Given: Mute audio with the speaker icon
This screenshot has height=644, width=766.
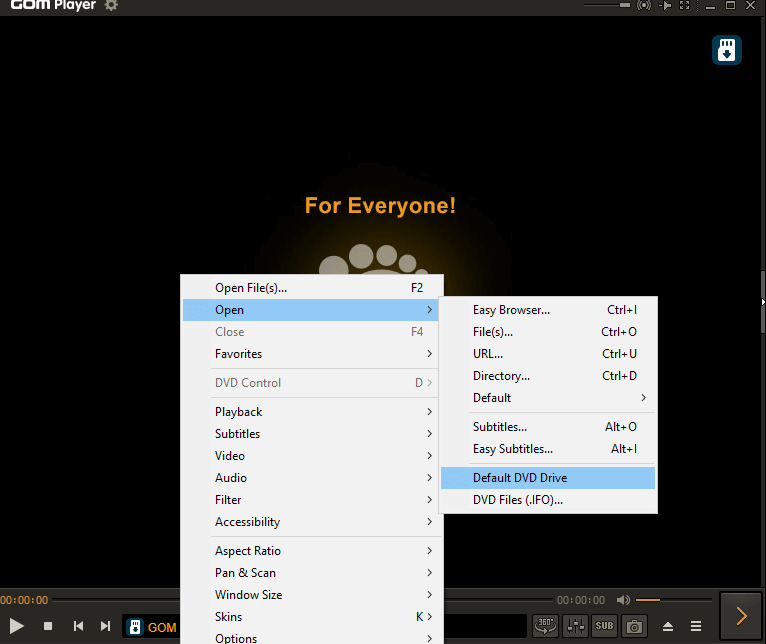Looking at the screenshot, I should pos(623,600).
